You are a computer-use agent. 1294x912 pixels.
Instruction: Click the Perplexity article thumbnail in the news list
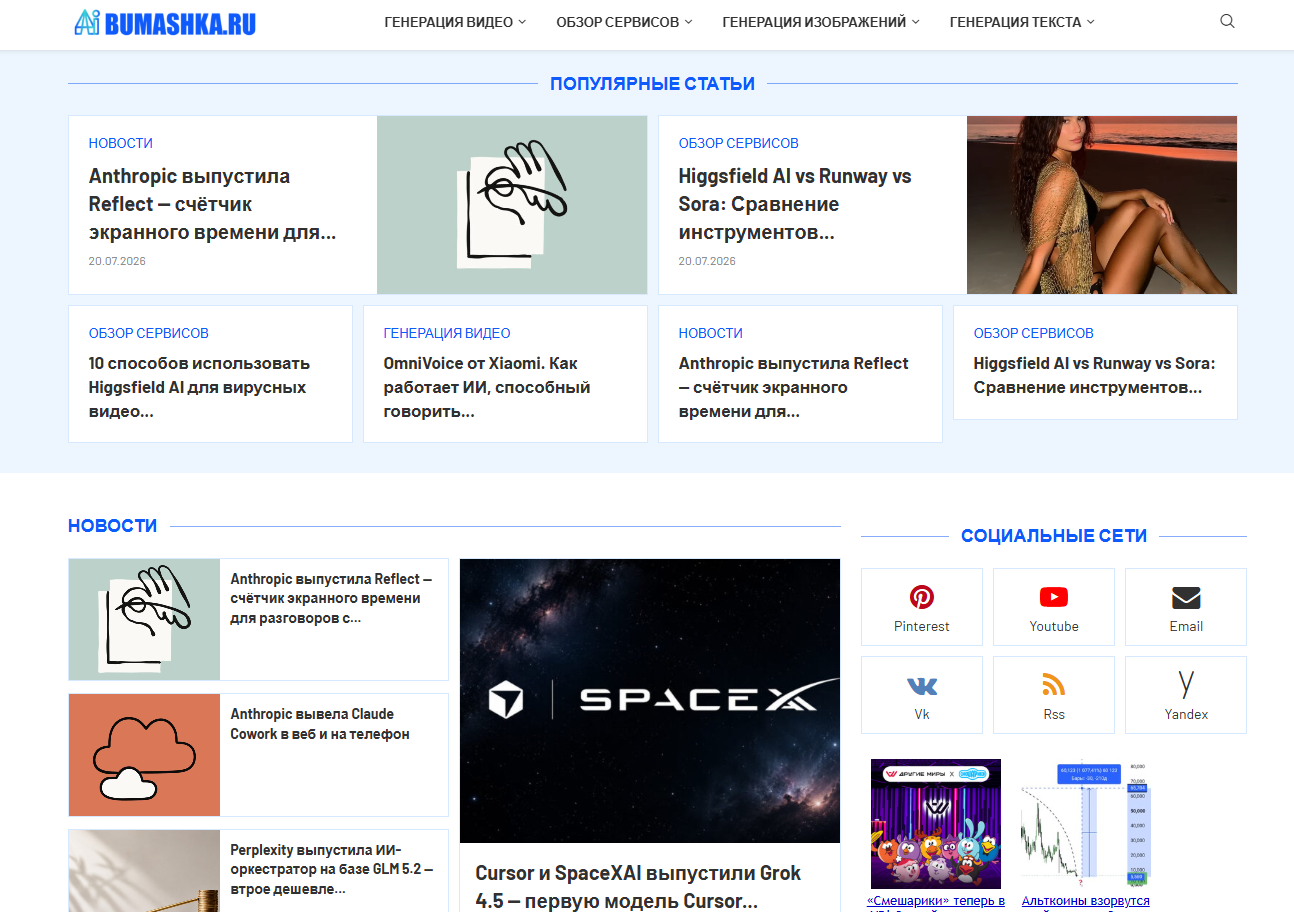(x=144, y=871)
